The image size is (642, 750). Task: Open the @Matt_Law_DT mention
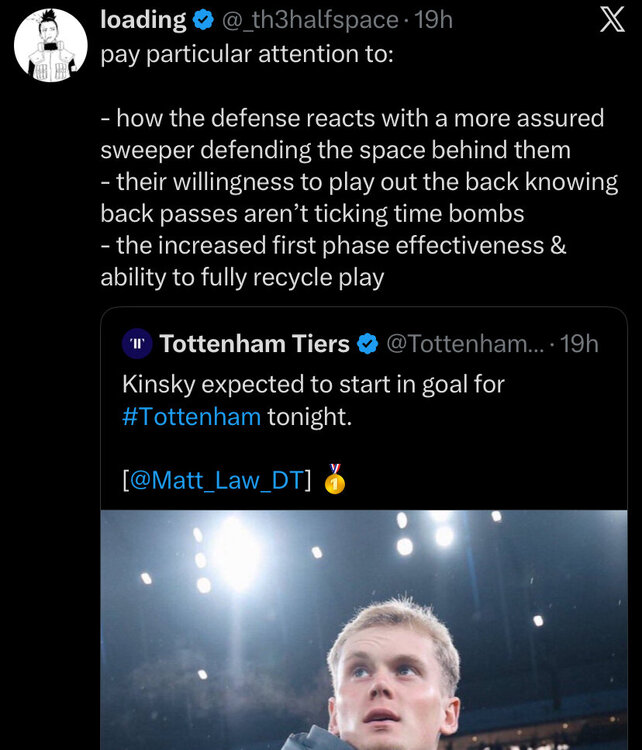[x=217, y=480]
